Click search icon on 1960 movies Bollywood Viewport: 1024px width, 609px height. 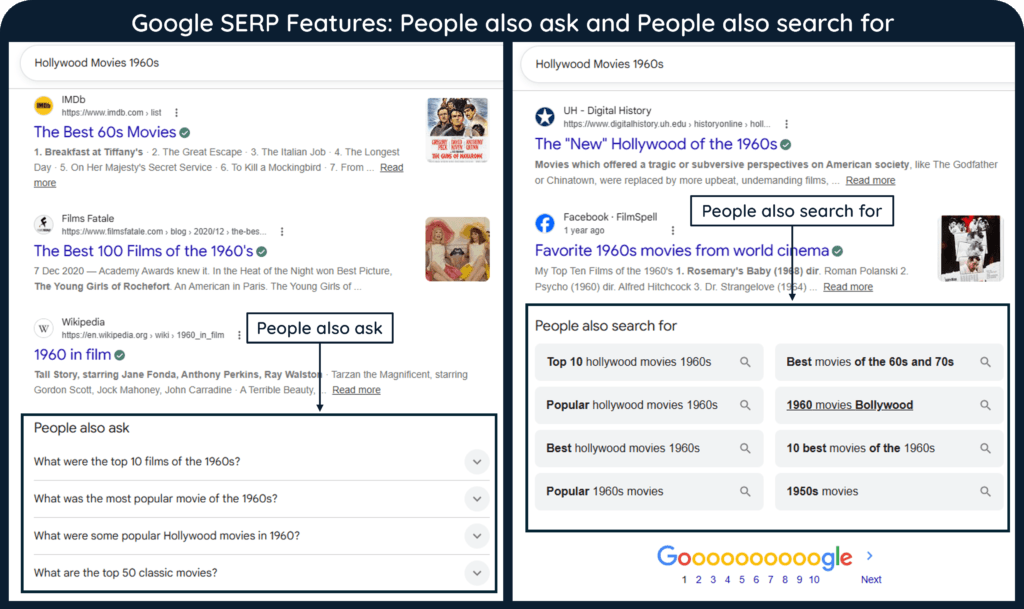point(985,405)
